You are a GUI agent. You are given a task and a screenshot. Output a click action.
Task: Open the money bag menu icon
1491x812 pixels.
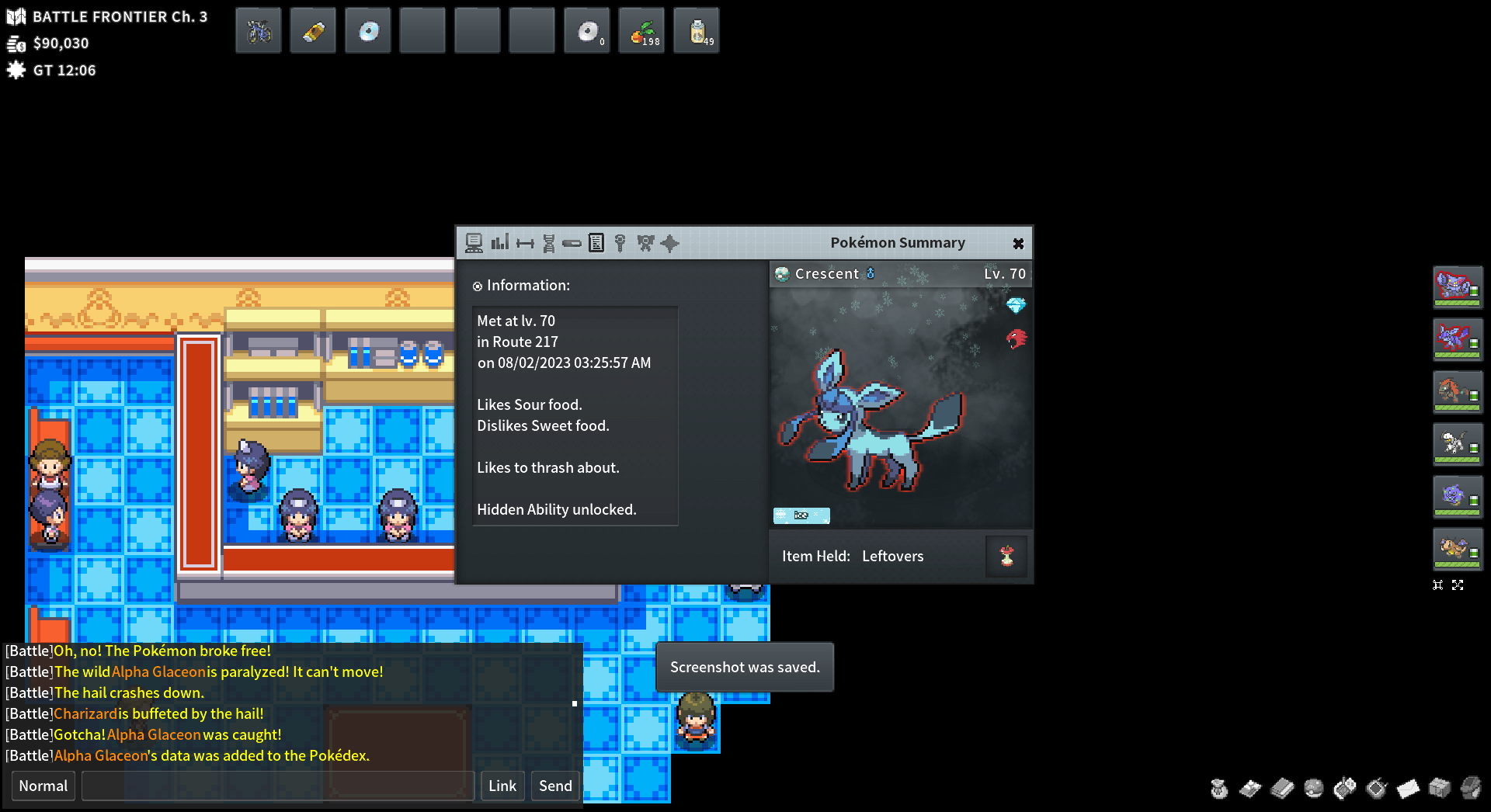click(x=1219, y=789)
